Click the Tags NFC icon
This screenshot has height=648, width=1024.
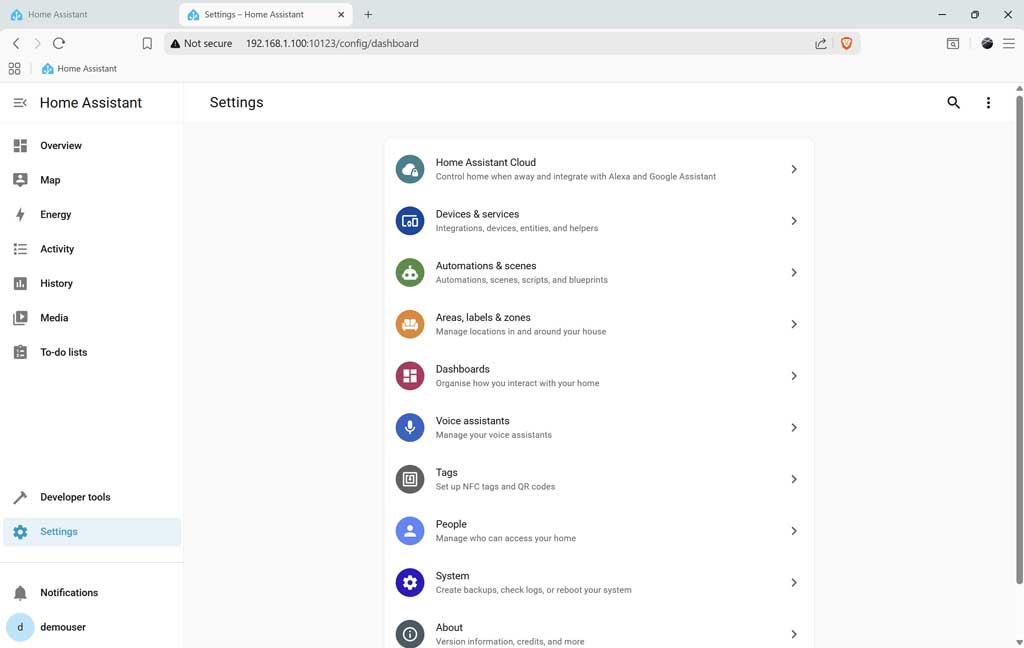pos(410,479)
